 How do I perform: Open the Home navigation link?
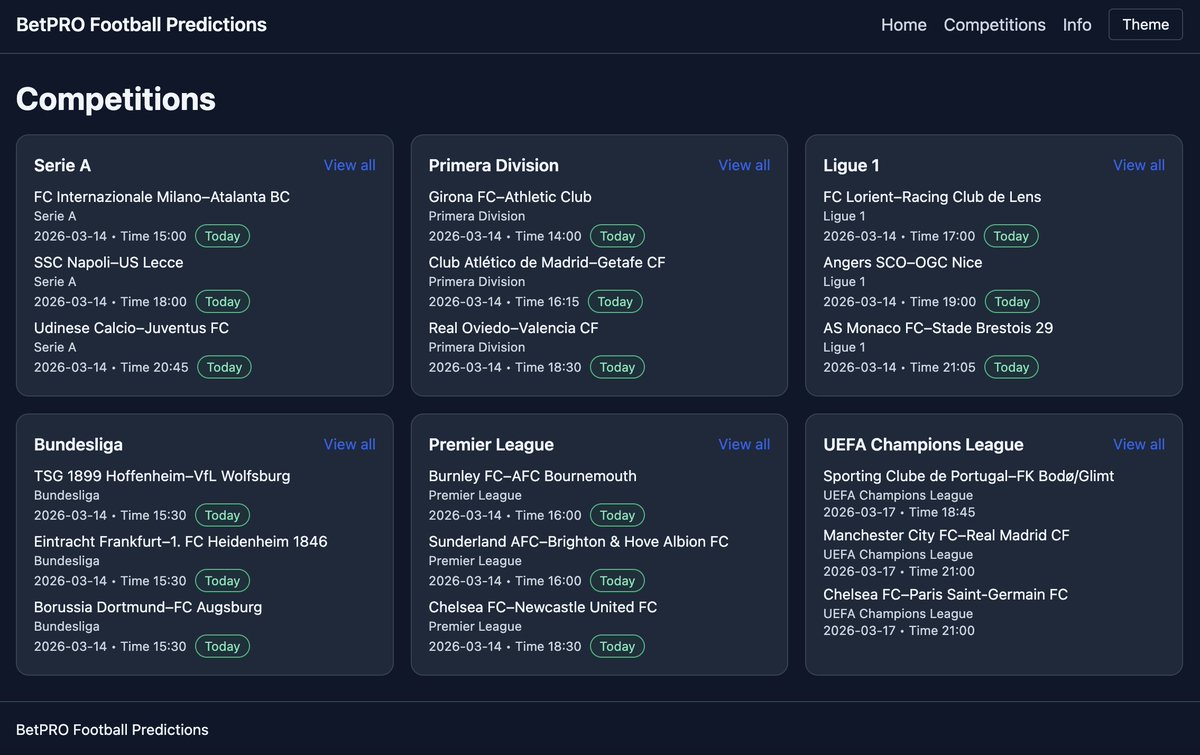(904, 25)
